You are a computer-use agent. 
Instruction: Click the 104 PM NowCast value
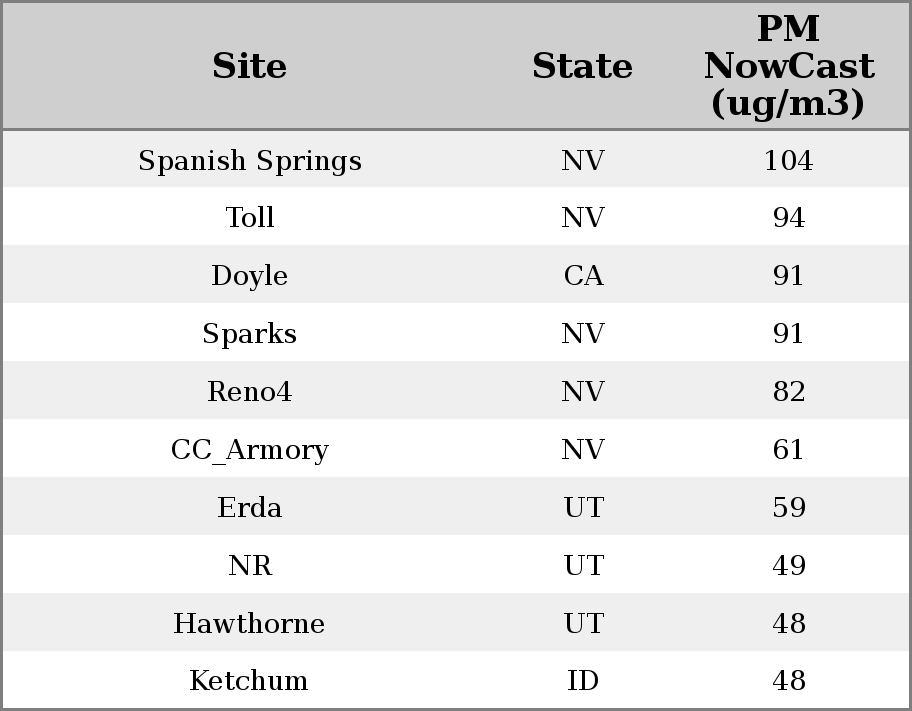[x=788, y=161]
